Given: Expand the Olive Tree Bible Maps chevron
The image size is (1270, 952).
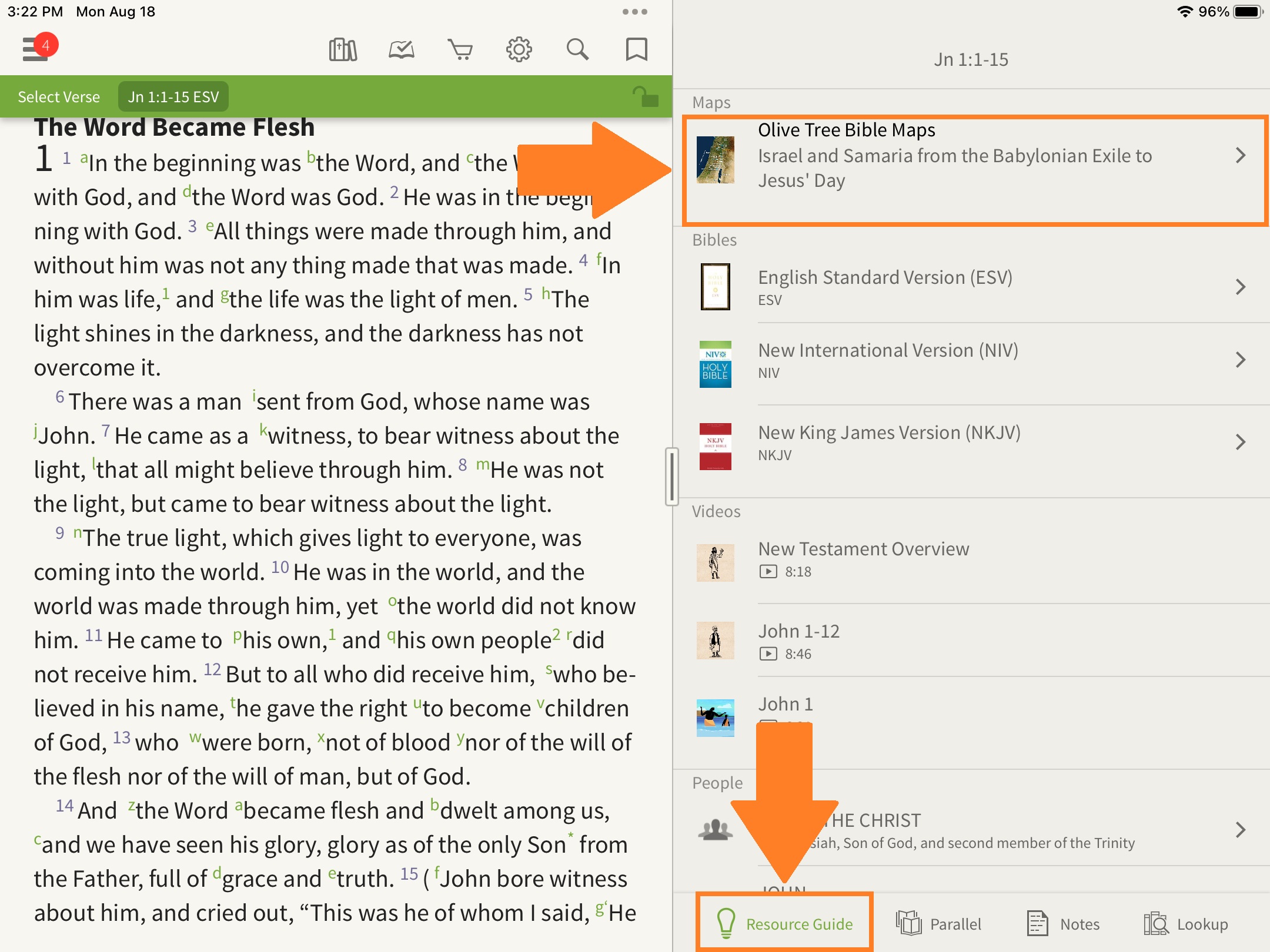Looking at the screenshot, I should tap(1241, 155).
